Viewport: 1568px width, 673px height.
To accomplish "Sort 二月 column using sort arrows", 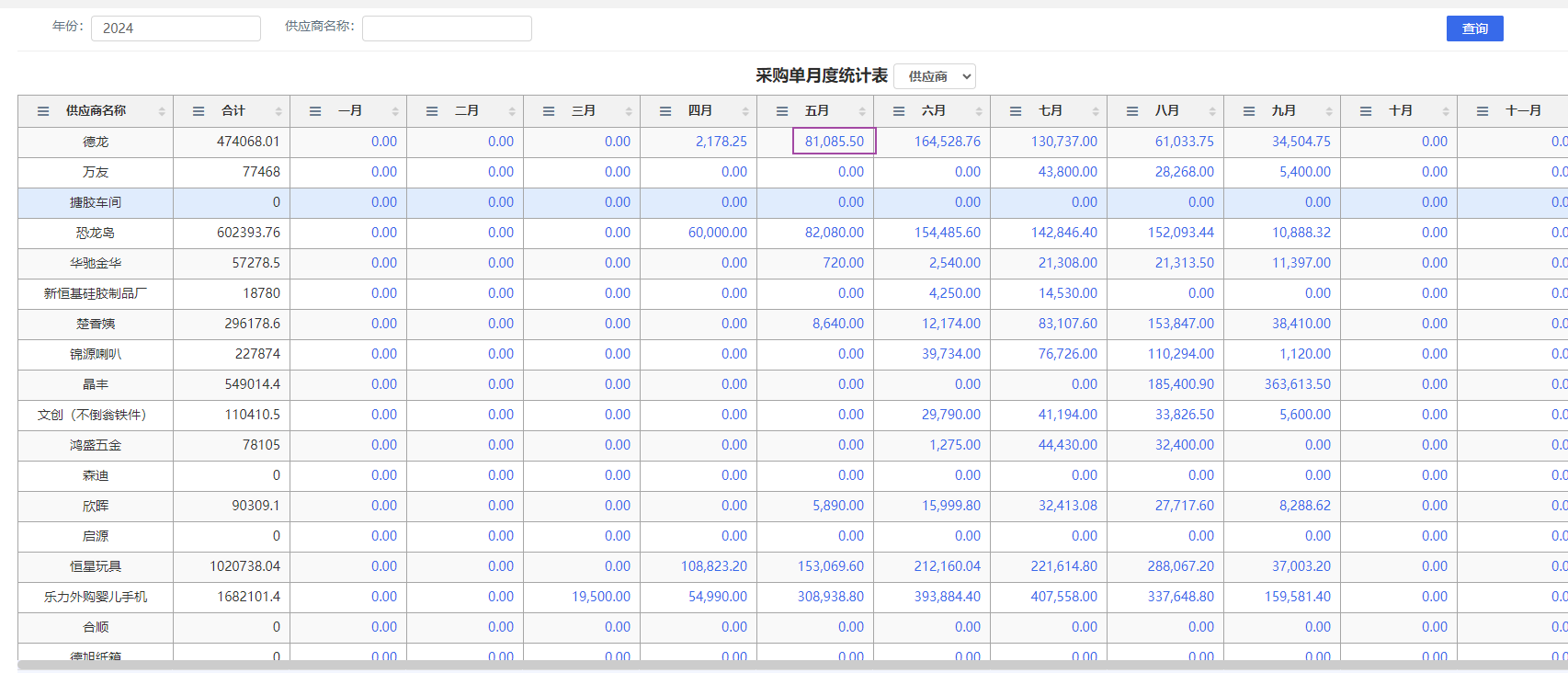I will point(512,111).
